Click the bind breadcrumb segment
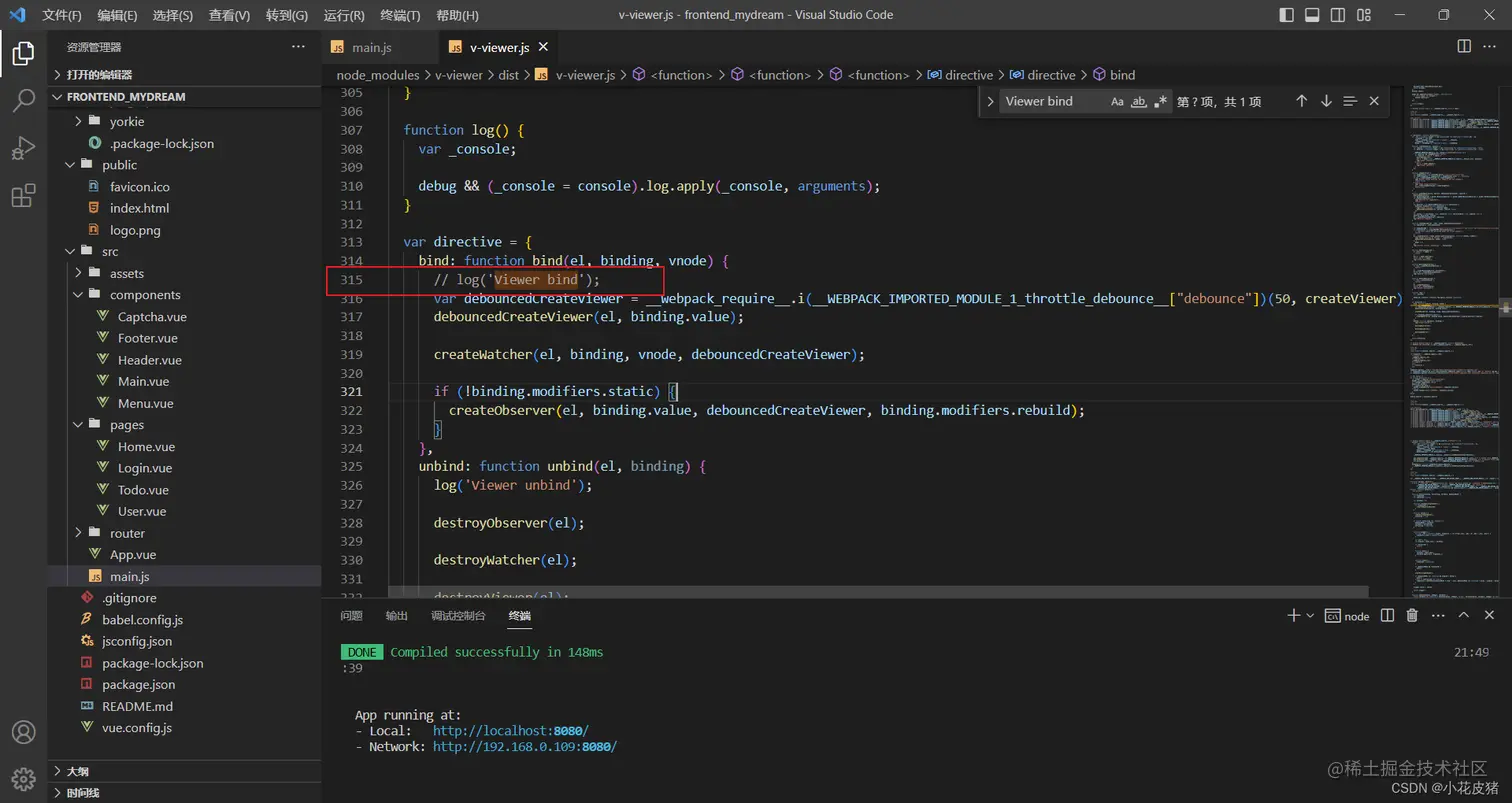This screenshot has height=803, width=1512. (x=1113, y=75)
